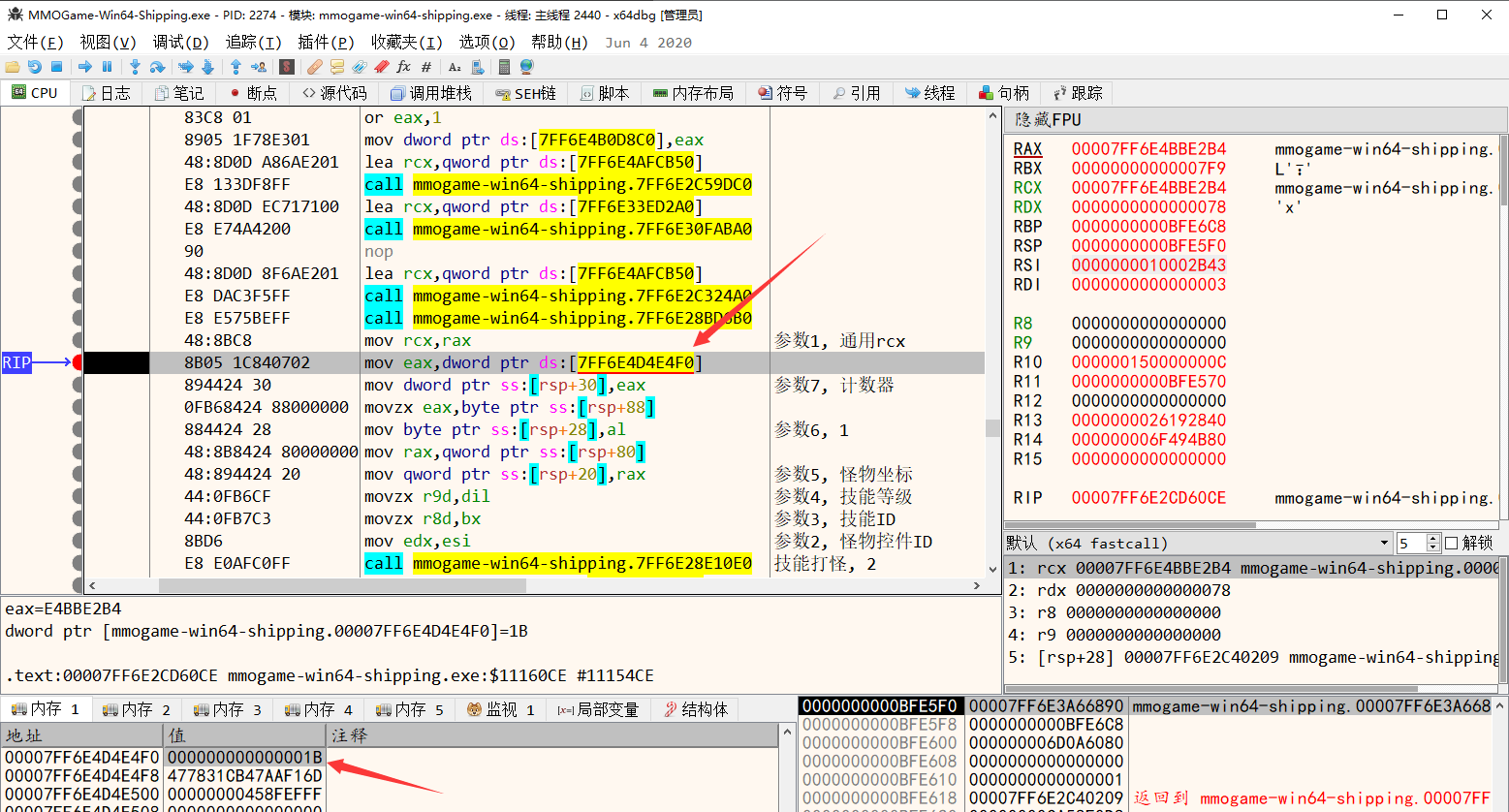
Task: Check the 解锁 checkbox
Action: click(x=1451, y=543)
